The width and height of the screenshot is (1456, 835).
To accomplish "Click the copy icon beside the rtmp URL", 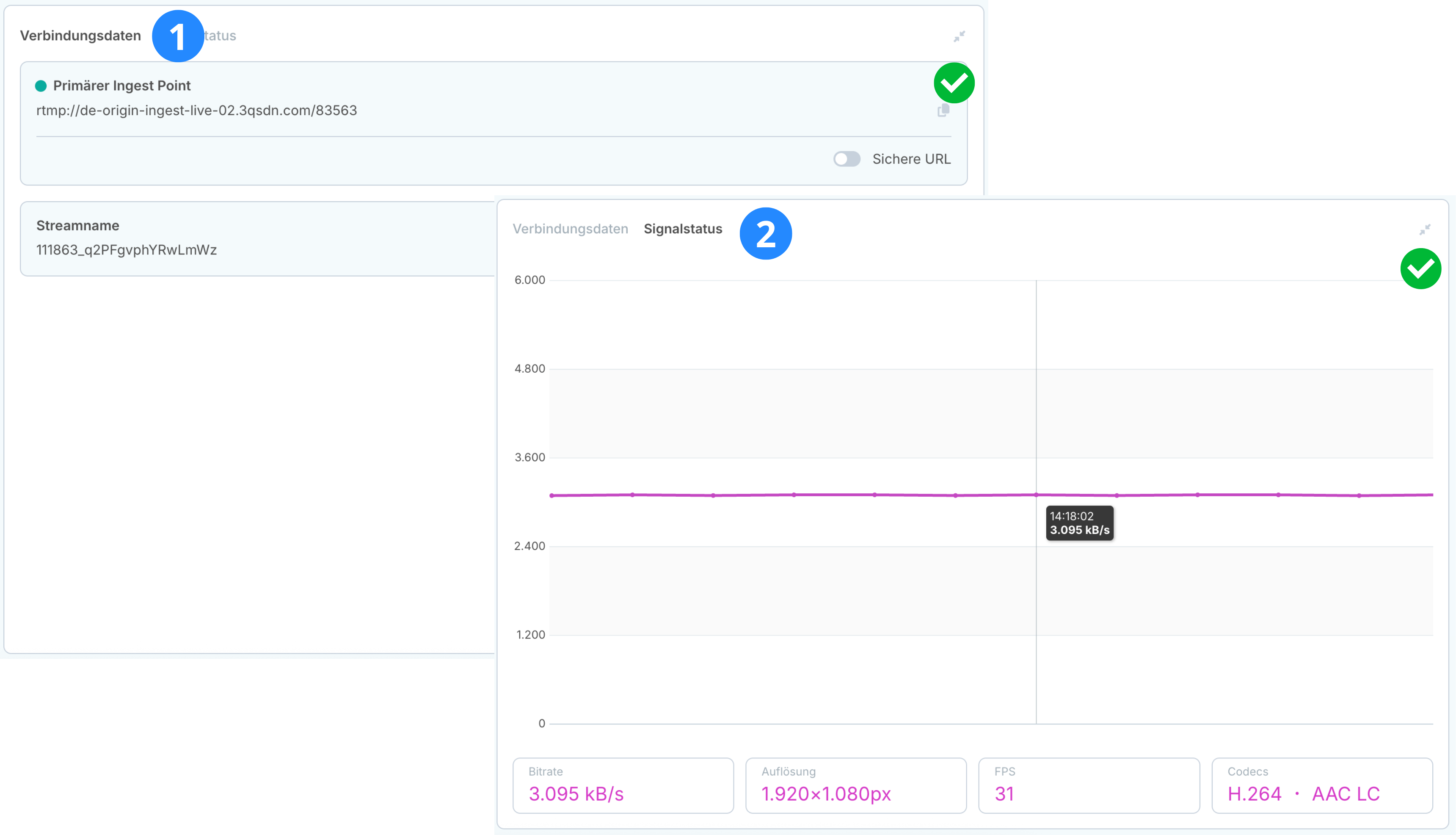I will tap(943, 111).
